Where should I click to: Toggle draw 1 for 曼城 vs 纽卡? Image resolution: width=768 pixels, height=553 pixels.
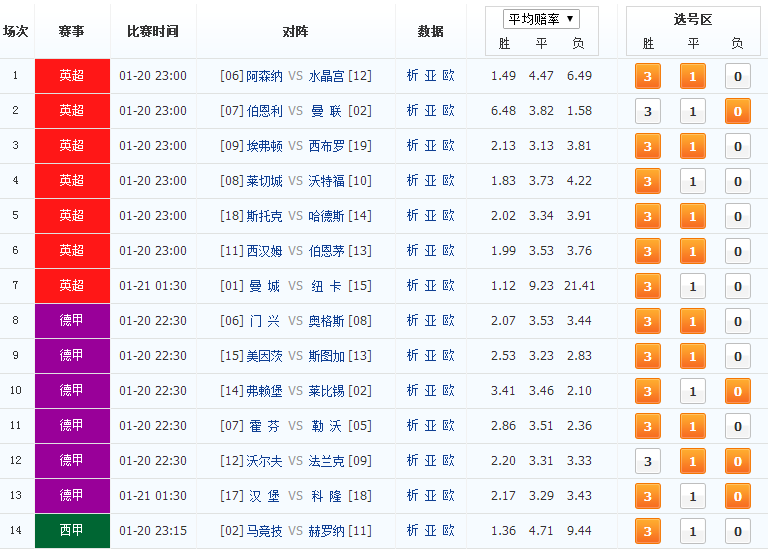click(693, 287)
